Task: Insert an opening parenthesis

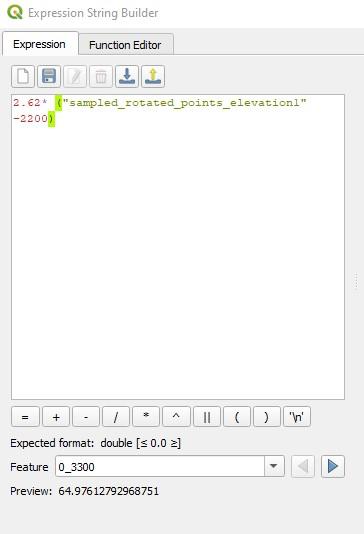Action: [x=237, y=417]
